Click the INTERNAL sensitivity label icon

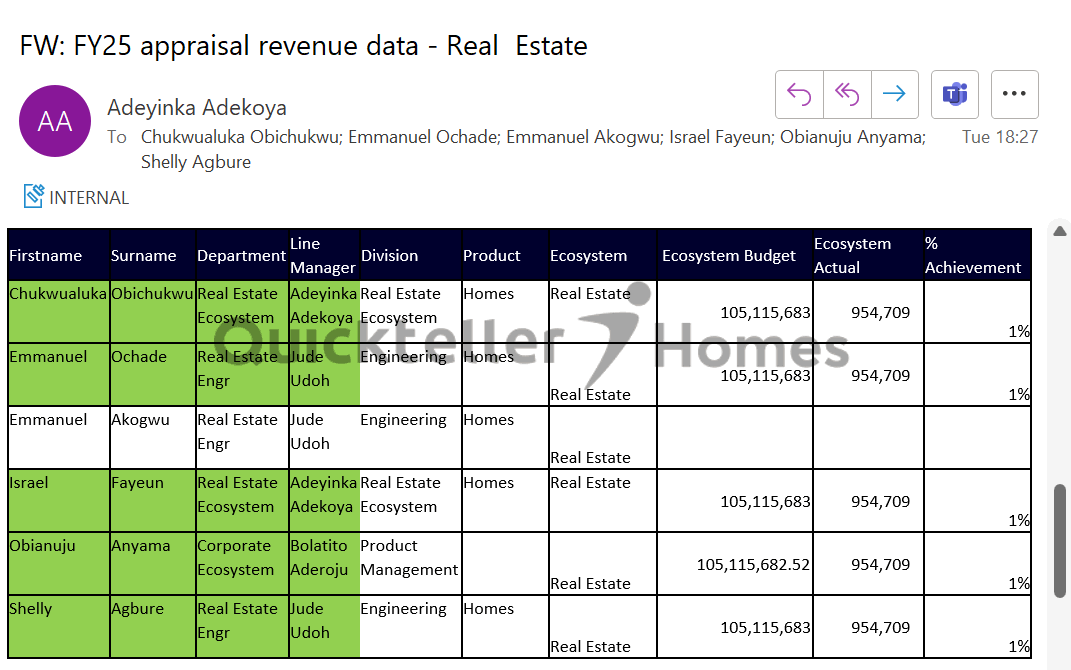point(34,196)
